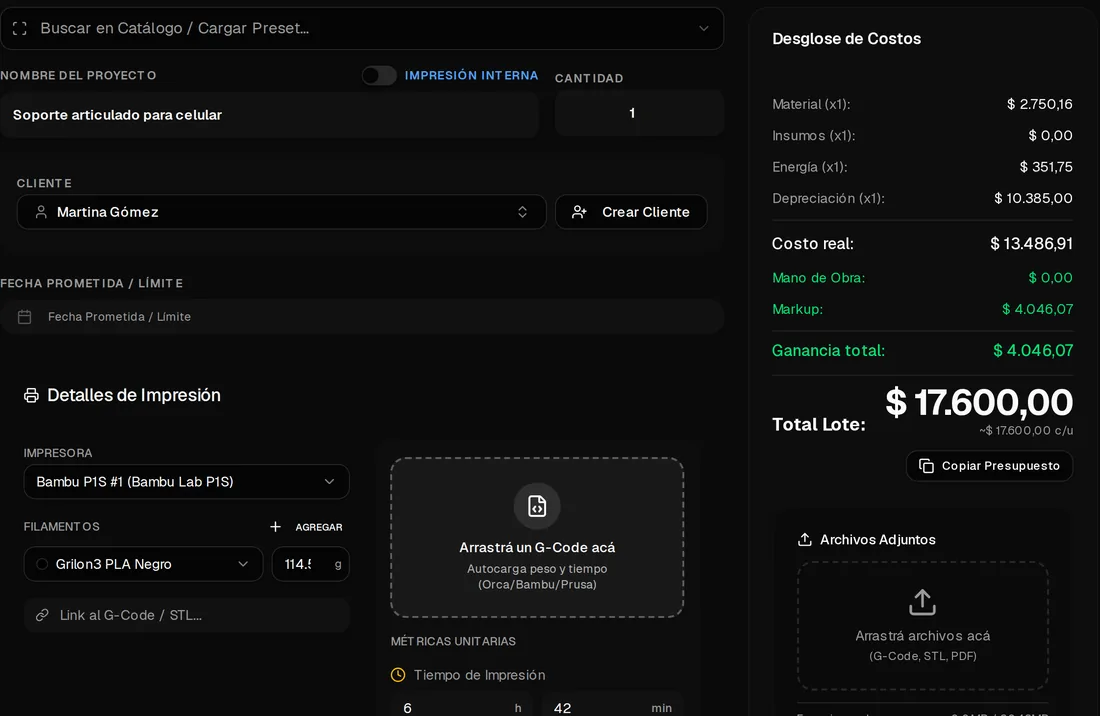Open the Fecha Prometida / Límite date field
The height and width of the screenshot is (716, 1100).
tap(362, 317)
